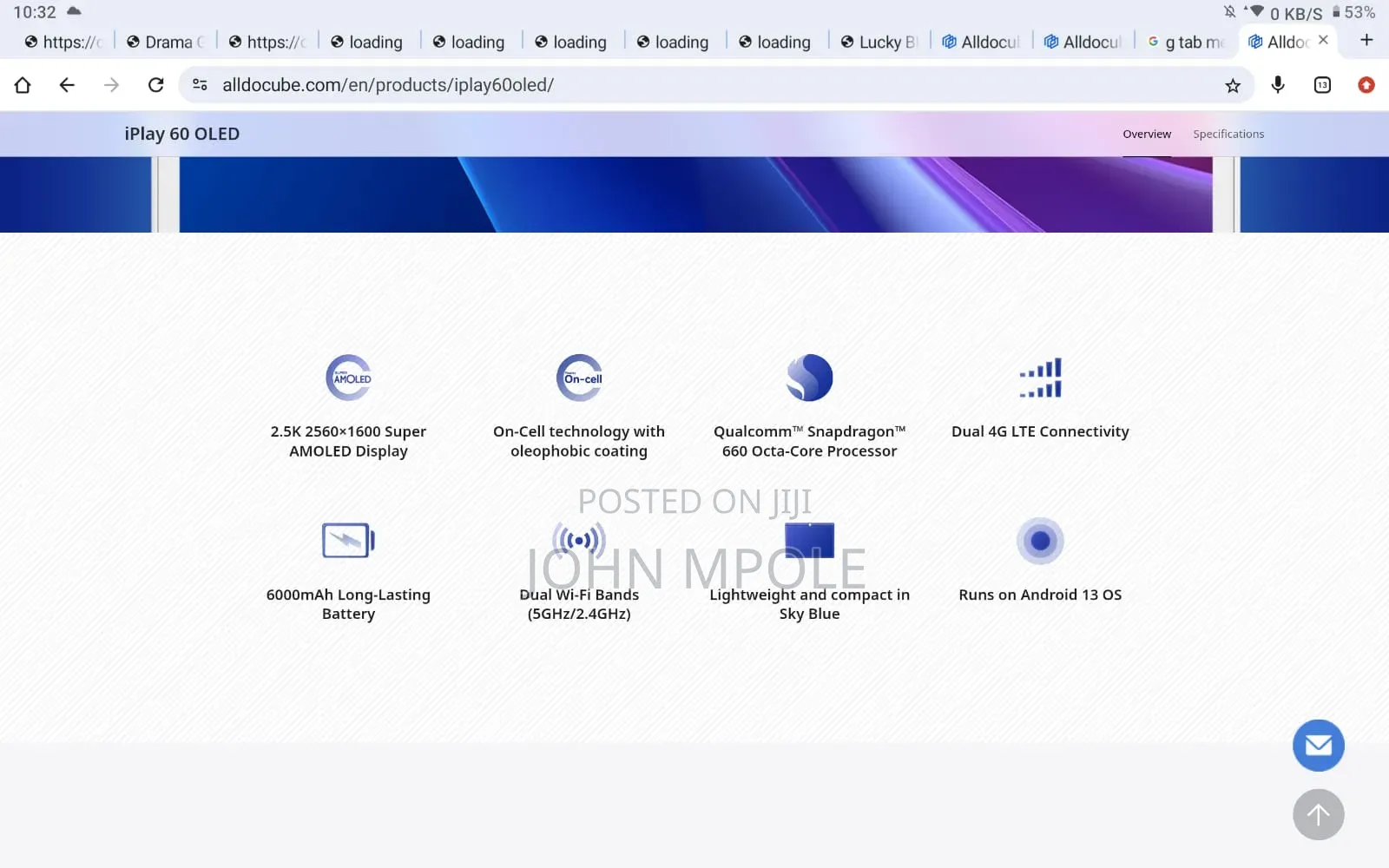The height and width of the screenshot is (868, 1389).
Task: Click the On-cell technology icon
Action: pyautogui.click(x=579, y=378)
